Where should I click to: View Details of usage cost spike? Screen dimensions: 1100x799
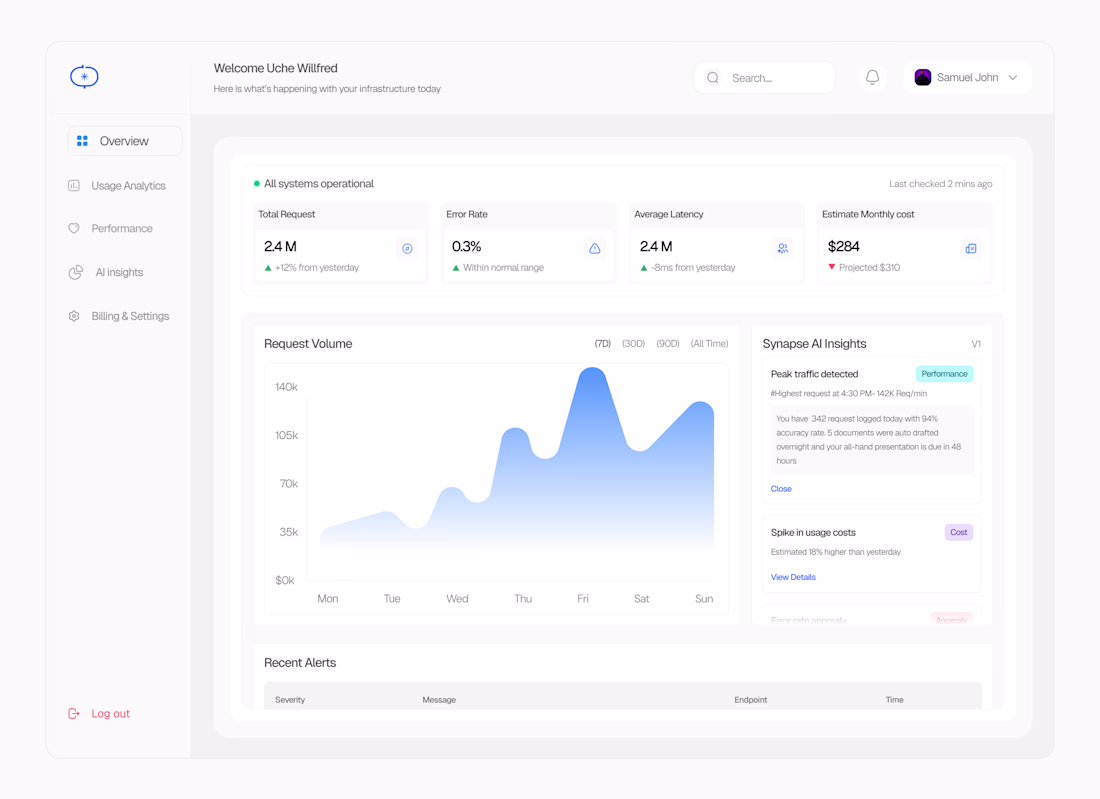[793, 577]
